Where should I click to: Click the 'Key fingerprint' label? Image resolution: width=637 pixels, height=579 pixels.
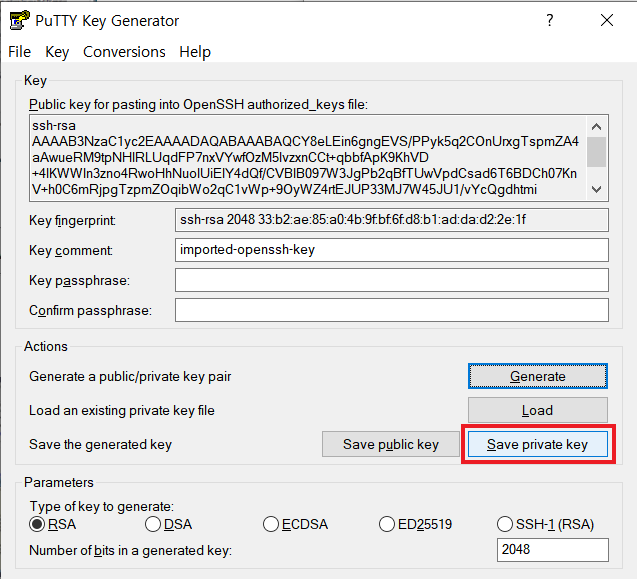click(x=72, y=221)
